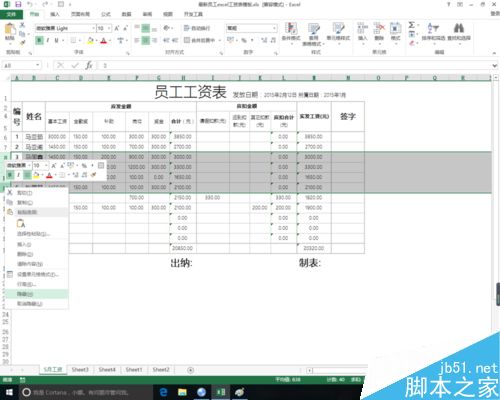The width and height of the screenshot is (500, 400).
Task: Toggle Italic in the ribbon font group
Action: (48, 40)
